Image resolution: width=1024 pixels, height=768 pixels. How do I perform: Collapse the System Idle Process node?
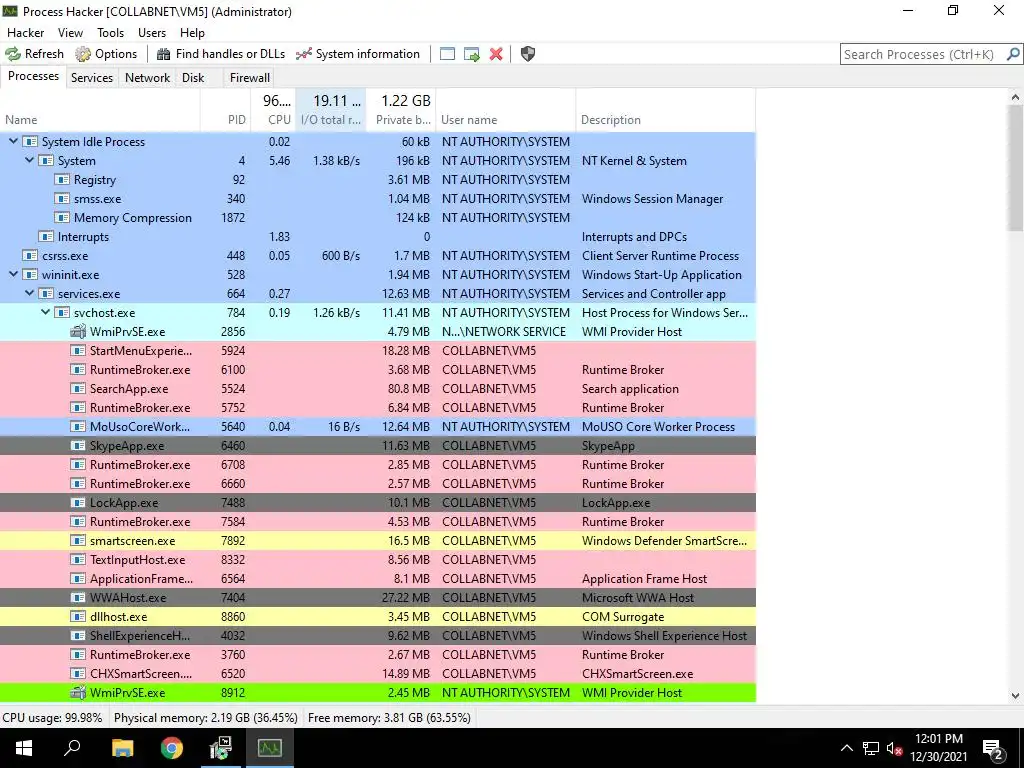(x=13, y=141)
